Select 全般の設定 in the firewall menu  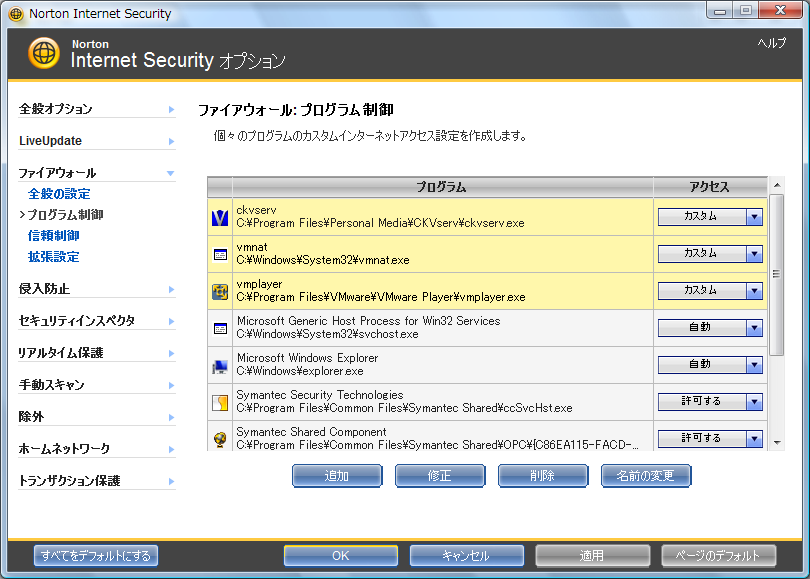pyautogui.click(x=59, y=194)
